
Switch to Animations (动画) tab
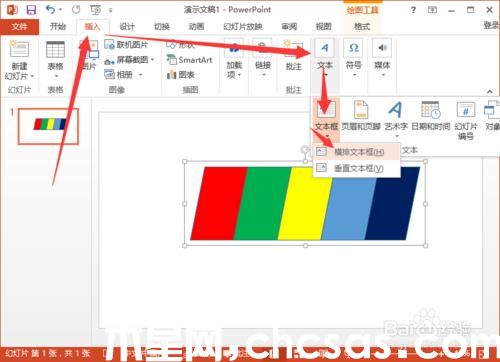[196, 26]
